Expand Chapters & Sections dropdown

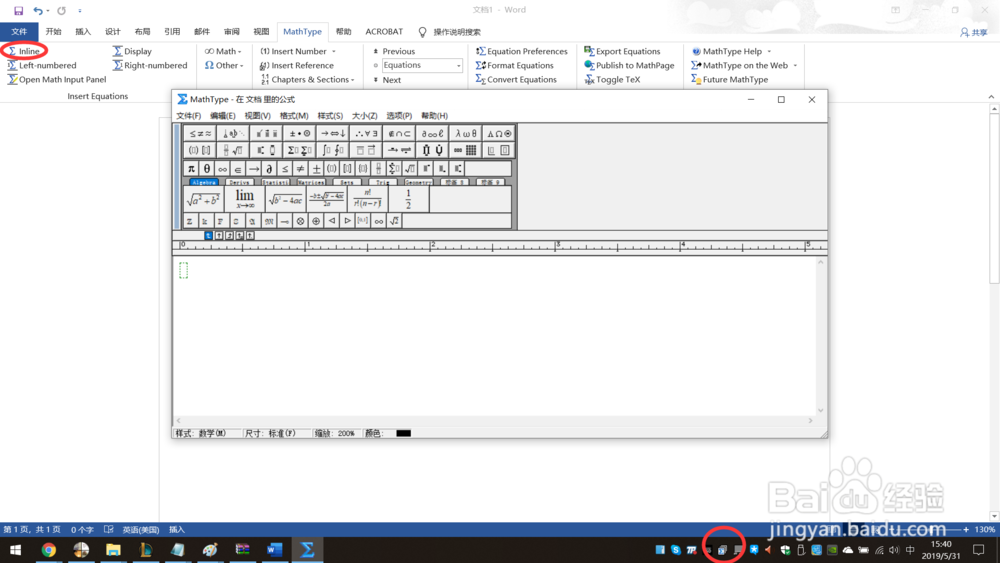(307, 79)
